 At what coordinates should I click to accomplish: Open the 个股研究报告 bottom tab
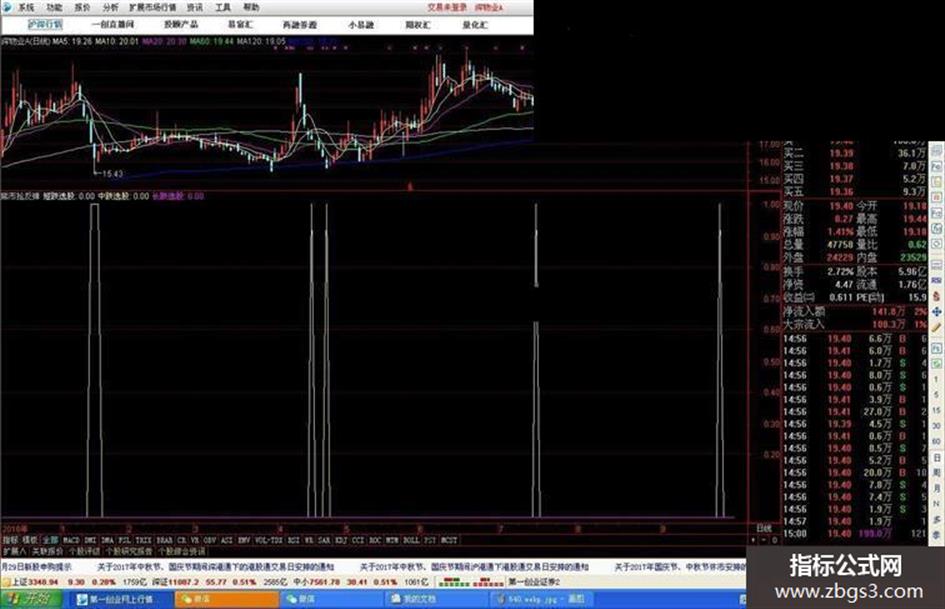coord(129,551)
